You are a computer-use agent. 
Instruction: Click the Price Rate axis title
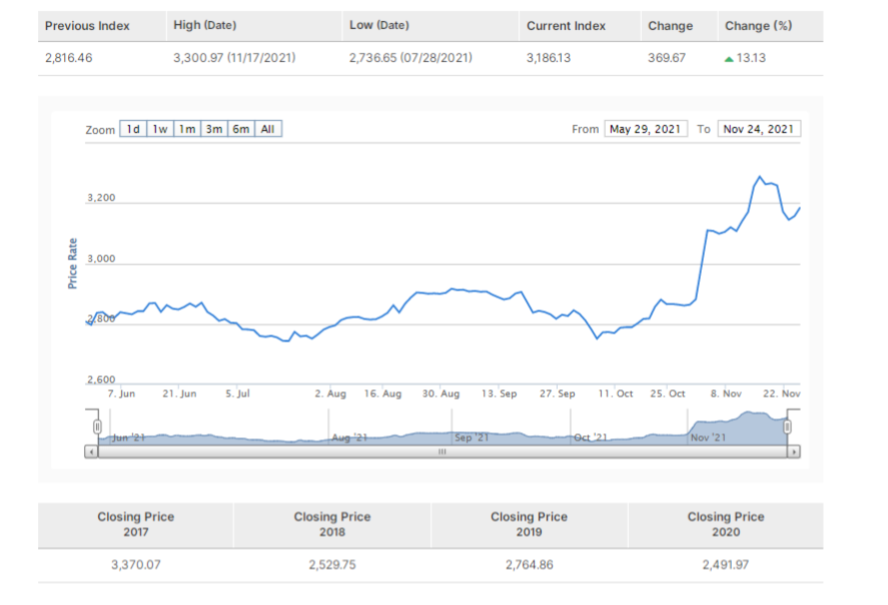72,263
